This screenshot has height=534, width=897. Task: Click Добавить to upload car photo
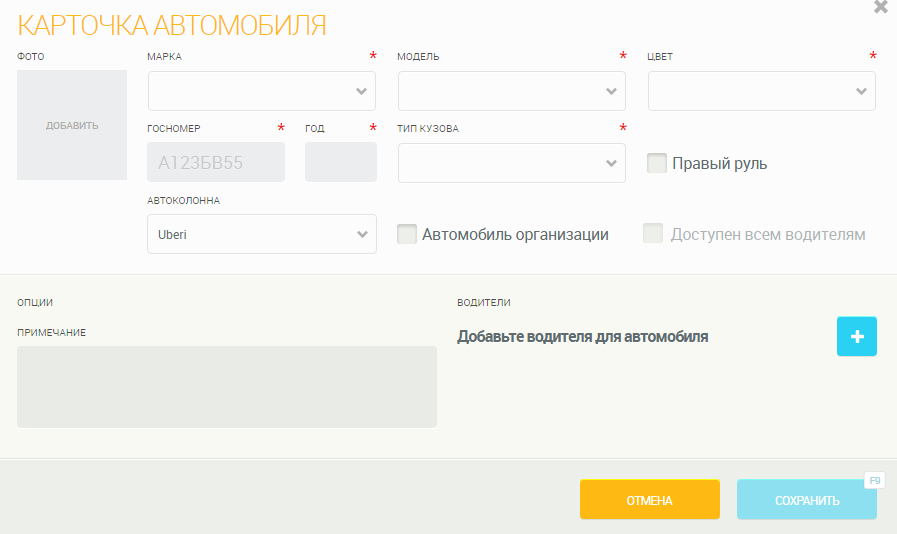pos(72,125)
